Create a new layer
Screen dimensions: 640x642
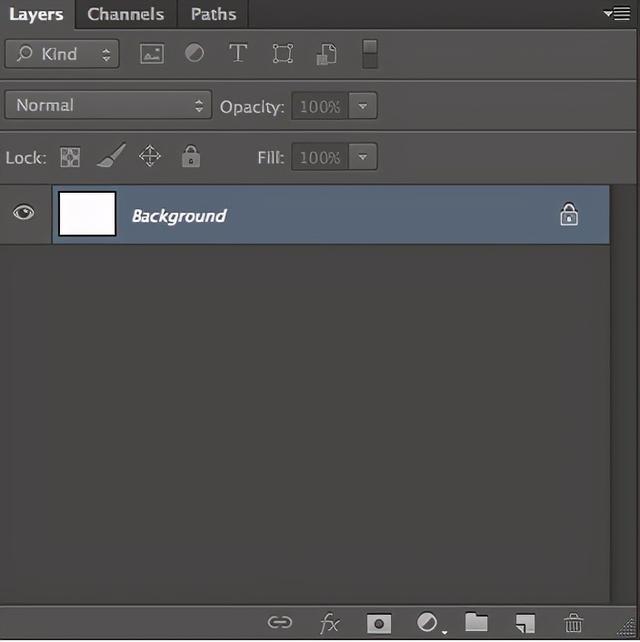pyautogui.click(x=525, y=623)
